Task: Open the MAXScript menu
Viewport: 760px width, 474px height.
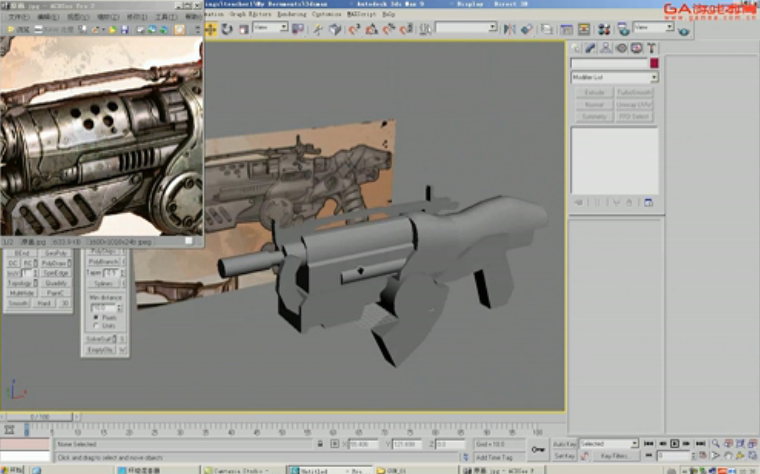Action: click(x=361, y=14)
